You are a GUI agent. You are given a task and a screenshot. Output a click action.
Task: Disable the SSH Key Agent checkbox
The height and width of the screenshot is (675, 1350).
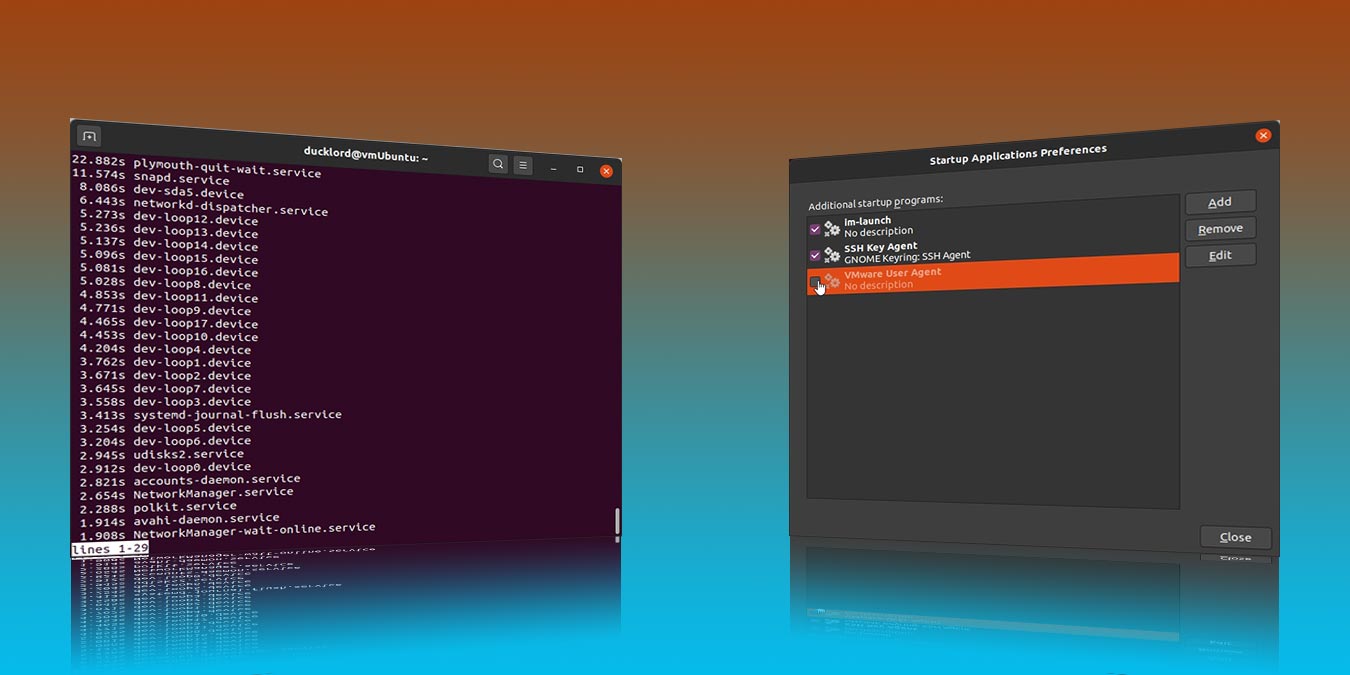click(814, 252)
